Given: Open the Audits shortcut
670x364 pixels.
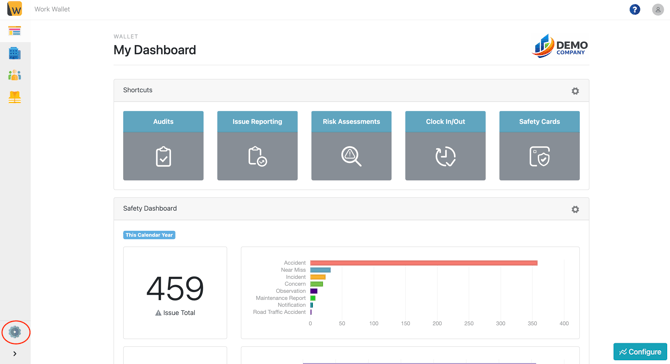Looking at the screenshot, I should click(x=163, y=146).
